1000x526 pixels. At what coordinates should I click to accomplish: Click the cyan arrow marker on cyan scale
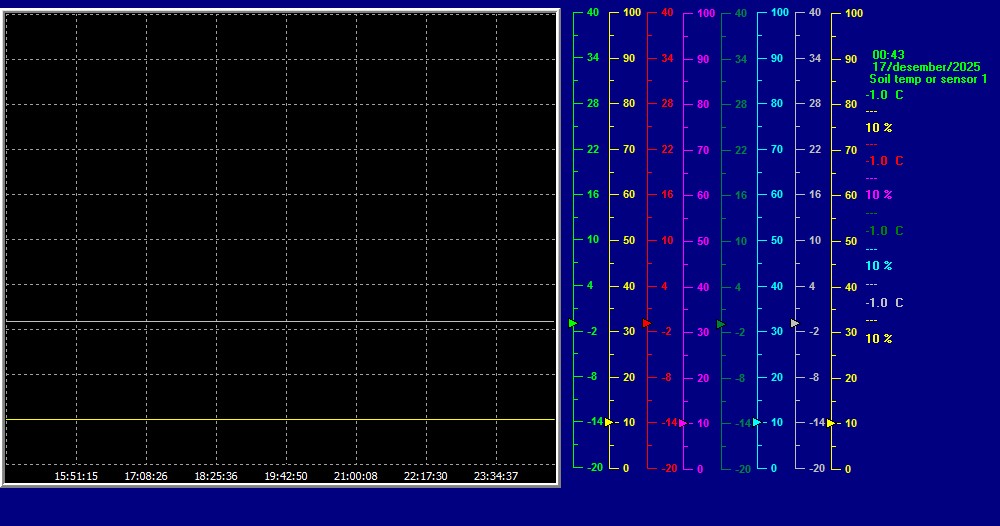pyautogui.click(x=757, y=422)
